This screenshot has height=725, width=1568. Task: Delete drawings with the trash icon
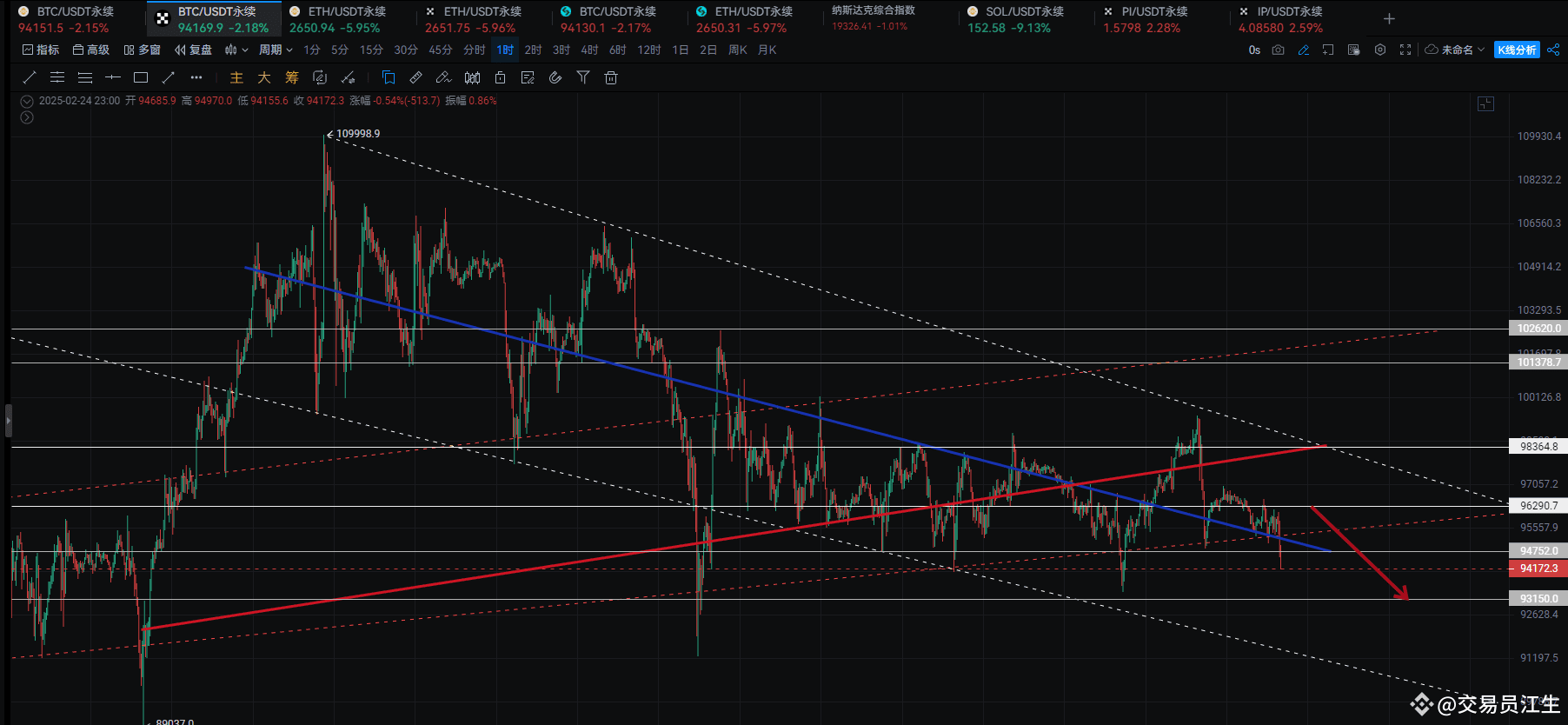tap(611, 77)
